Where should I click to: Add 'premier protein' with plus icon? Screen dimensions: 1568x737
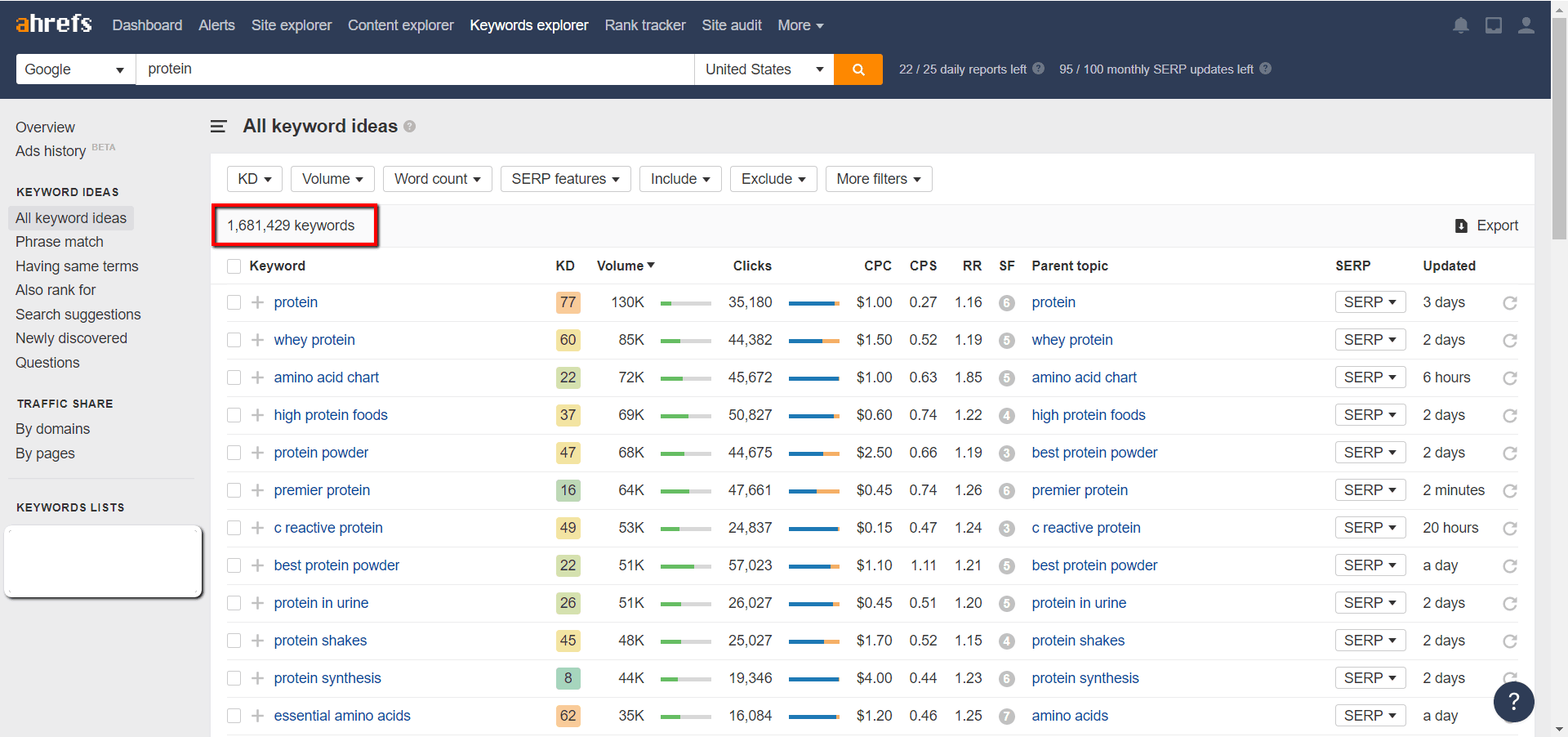pyautogui.click(x=257, y=490)
